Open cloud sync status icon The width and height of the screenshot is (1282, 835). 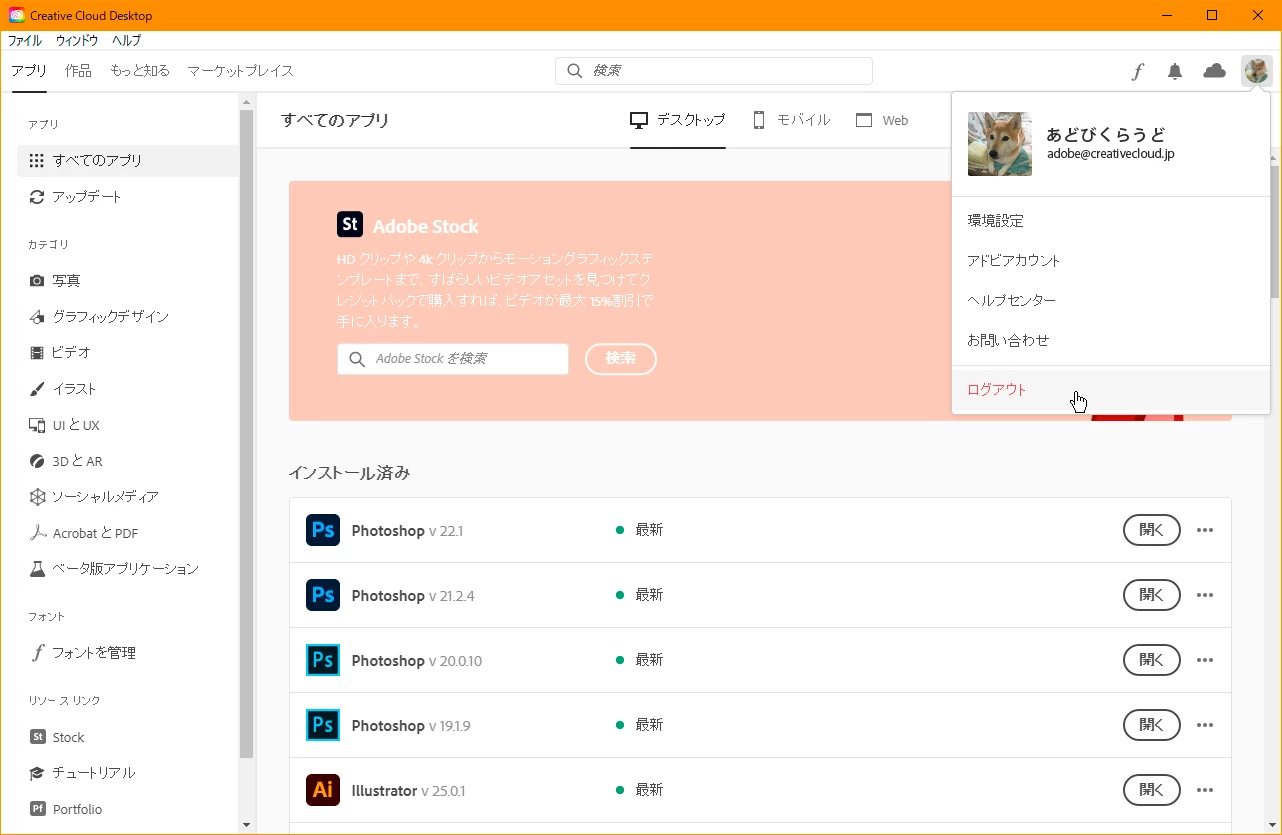click(x=1214, y=71)
